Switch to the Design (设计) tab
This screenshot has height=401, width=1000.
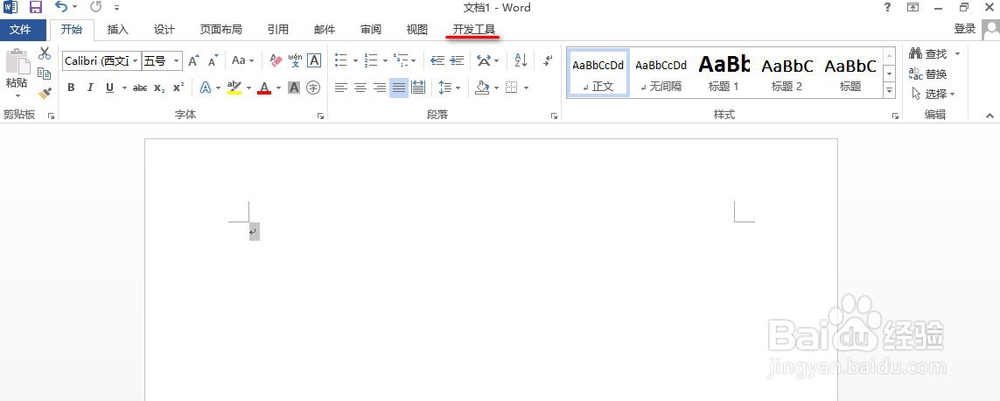[164, 29]
